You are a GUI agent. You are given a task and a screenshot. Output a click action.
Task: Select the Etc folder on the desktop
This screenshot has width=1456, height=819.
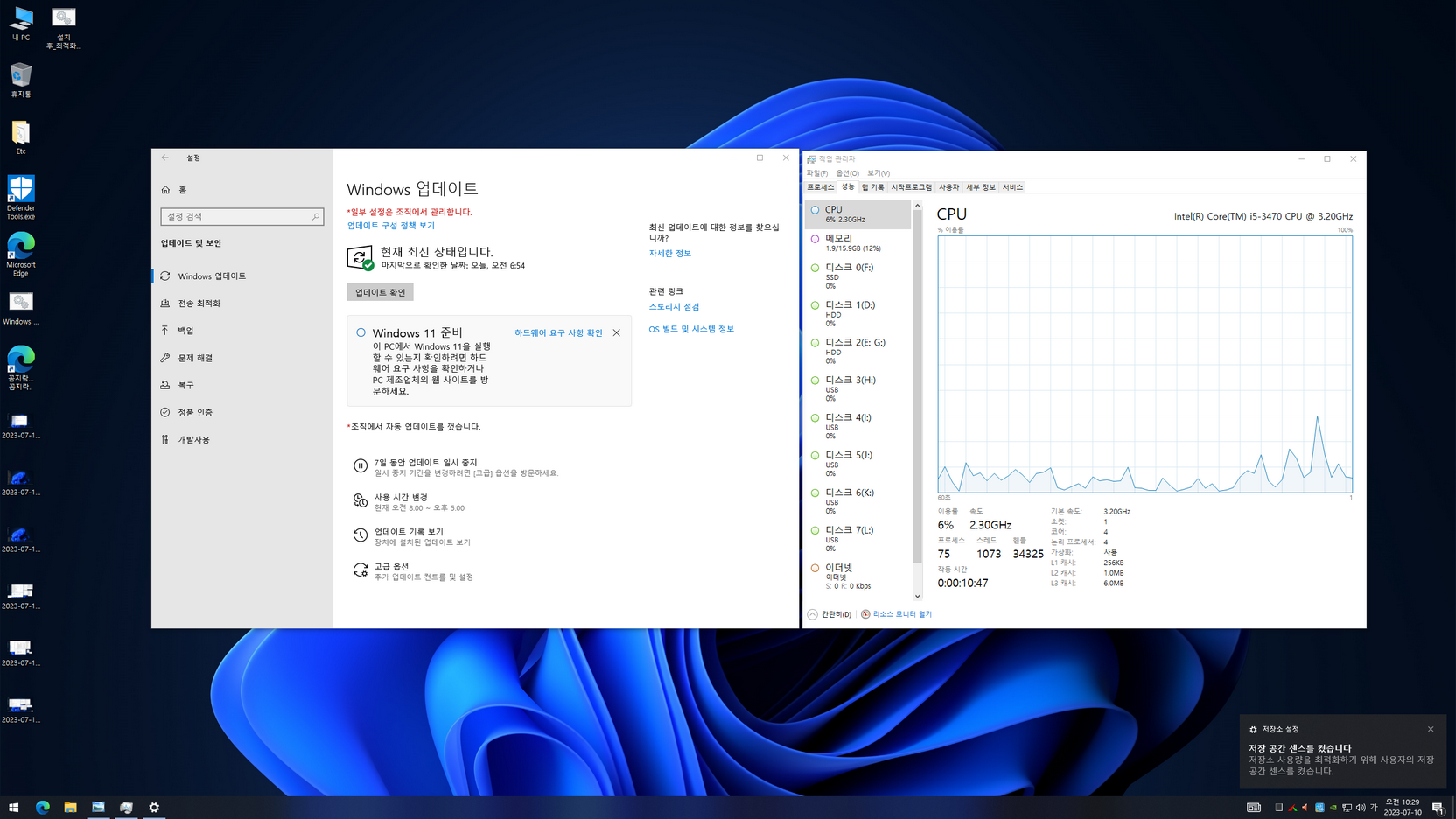[21, 137]
